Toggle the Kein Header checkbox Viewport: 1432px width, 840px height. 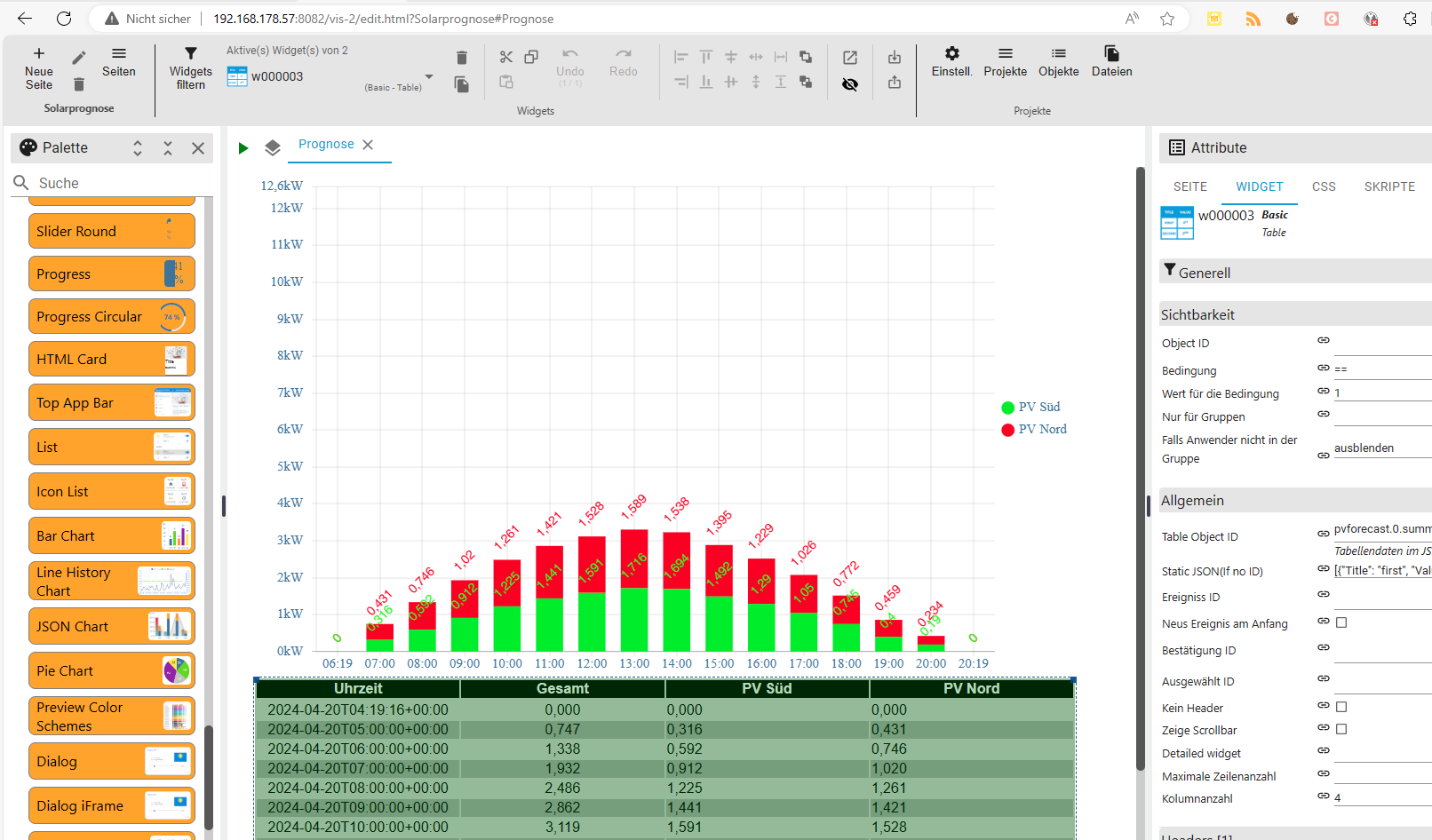click(x=1341, y=707)
